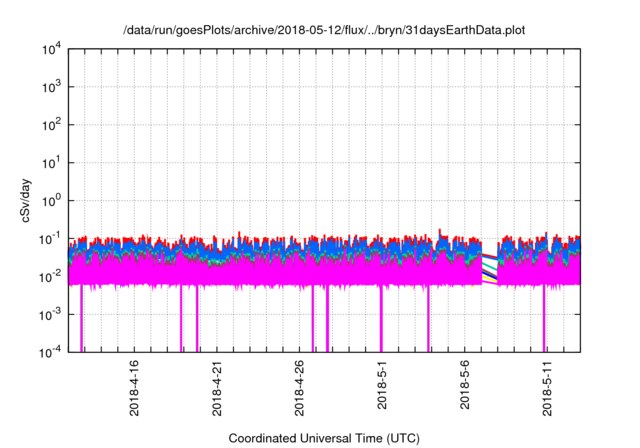
Task: Click the Coordinated Universal Time axis label
Action: pyautogui.click(x=324, y=438)
